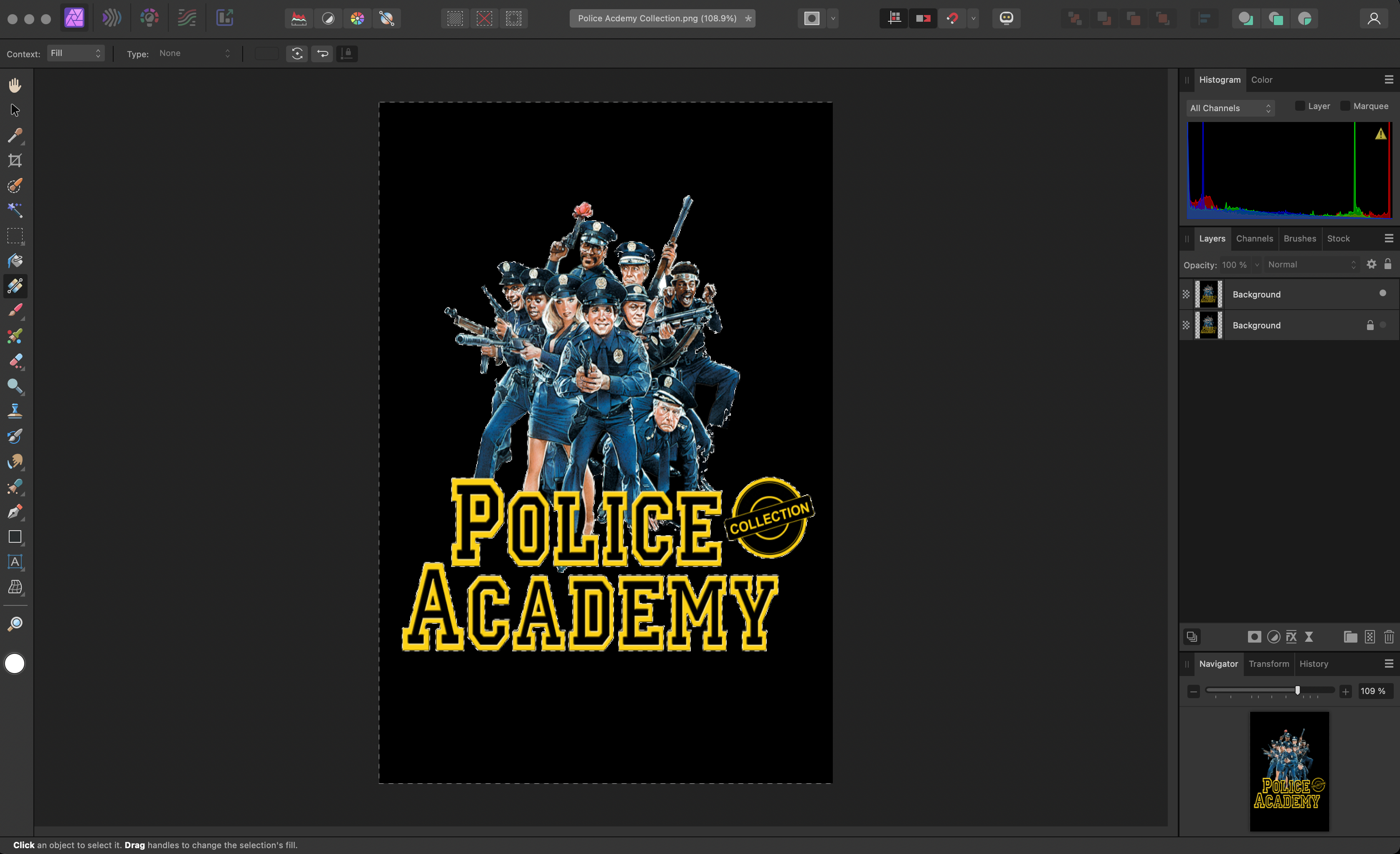1400x854 pixels.
Task: Select the View (hand) tool
Action: click(15, 85)
